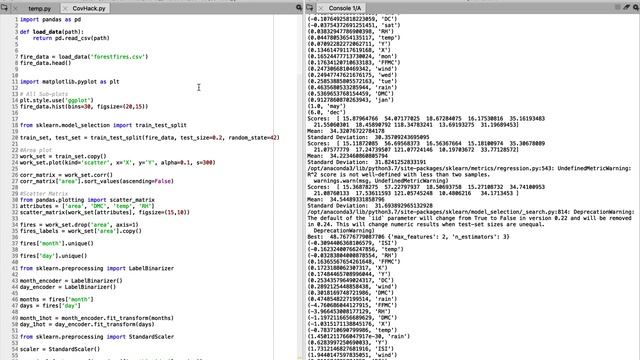Click the scatter_matrix(work_set[attributes]) line
Screen dimensions: 640x360
point(105,212)
